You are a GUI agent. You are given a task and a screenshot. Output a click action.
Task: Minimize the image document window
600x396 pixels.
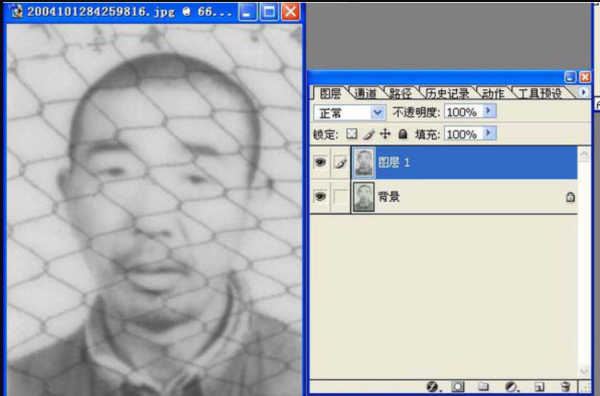[x=248, y=12]
